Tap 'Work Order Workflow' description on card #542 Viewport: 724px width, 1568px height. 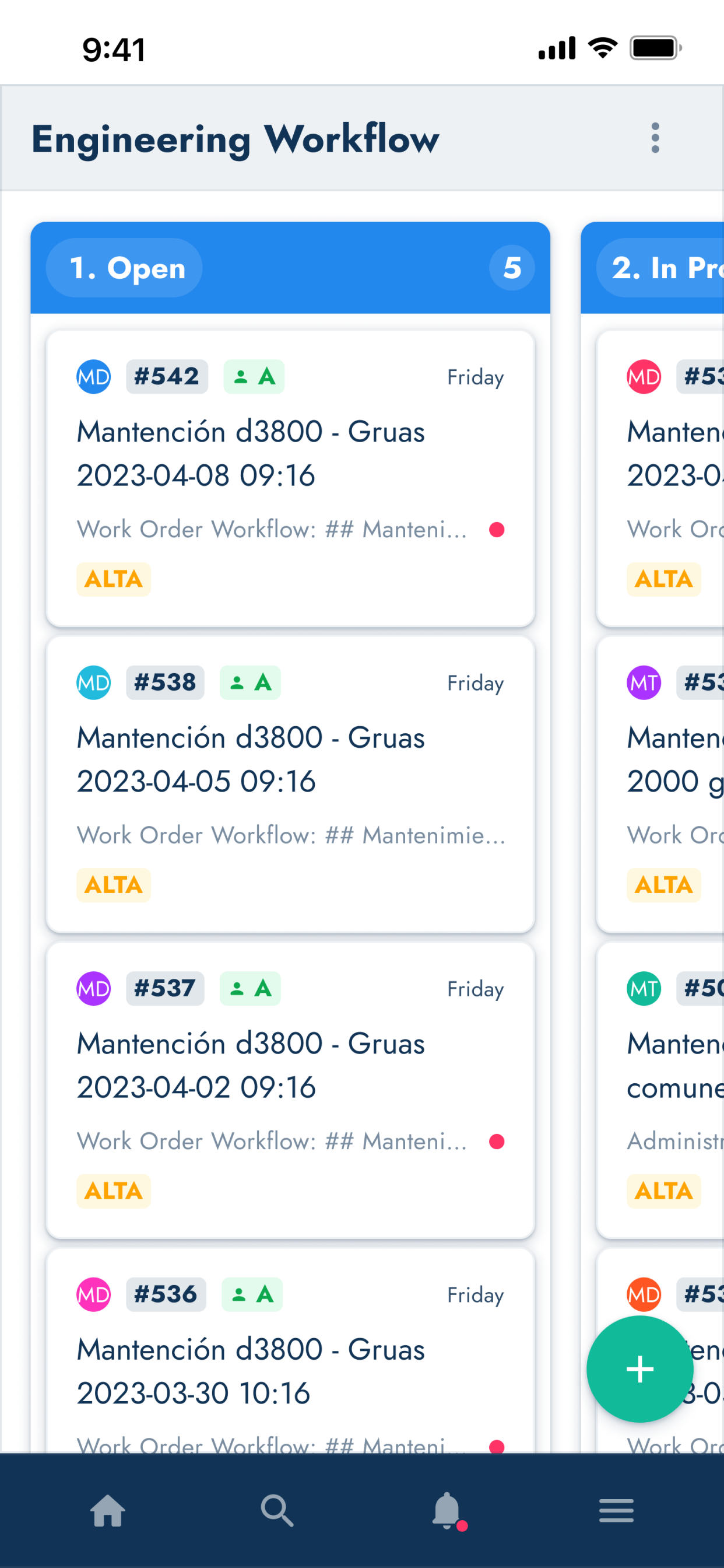pyautogui.click(x=272, y=530)
